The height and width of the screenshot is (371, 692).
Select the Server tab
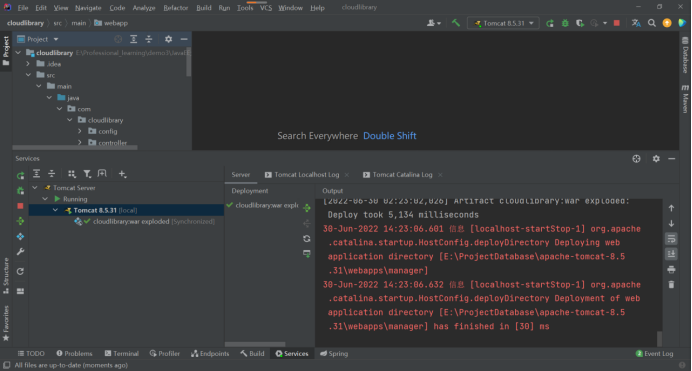241,175
